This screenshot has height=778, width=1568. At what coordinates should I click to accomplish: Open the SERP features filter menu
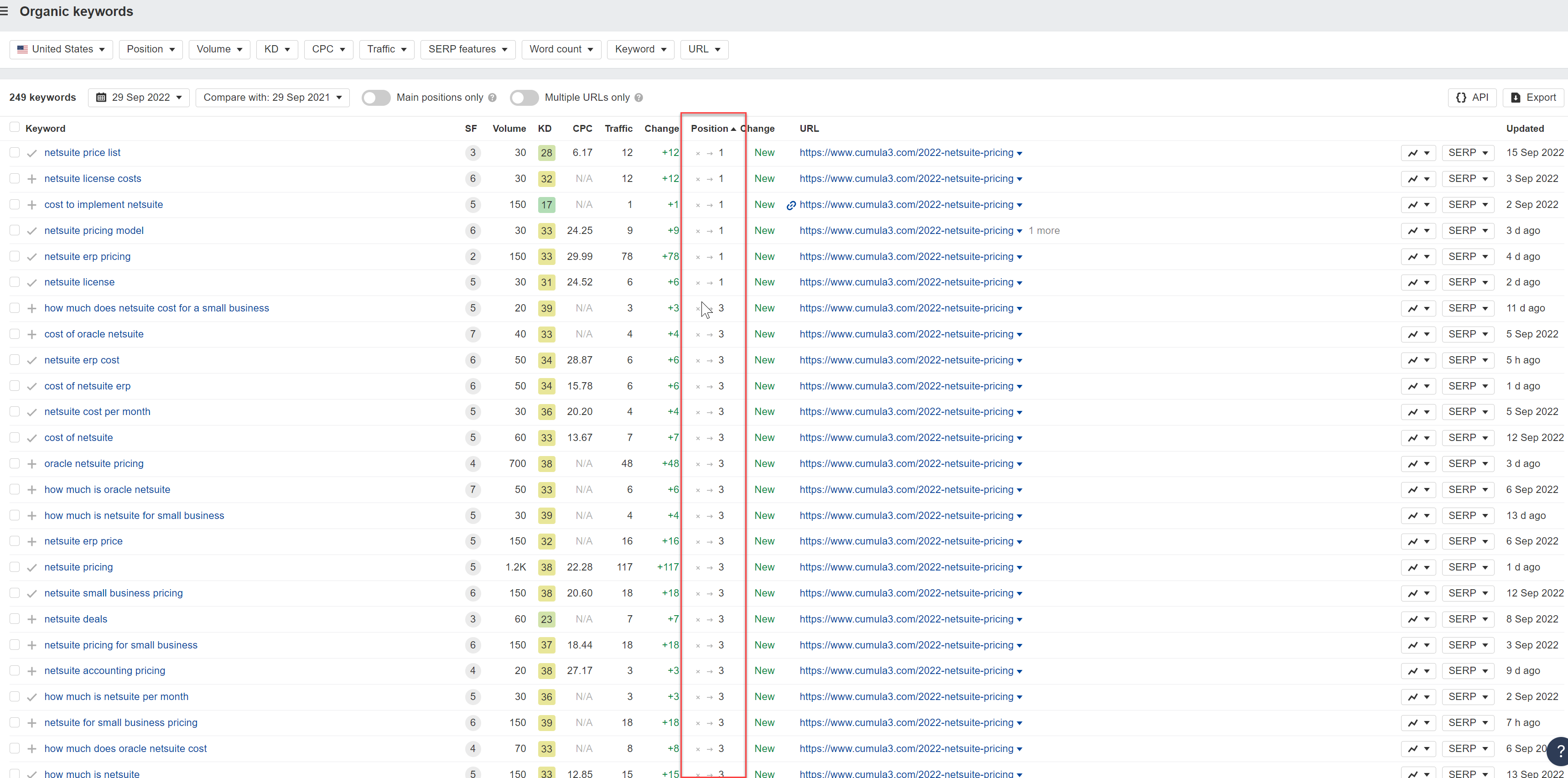click(x=468, y=49)
